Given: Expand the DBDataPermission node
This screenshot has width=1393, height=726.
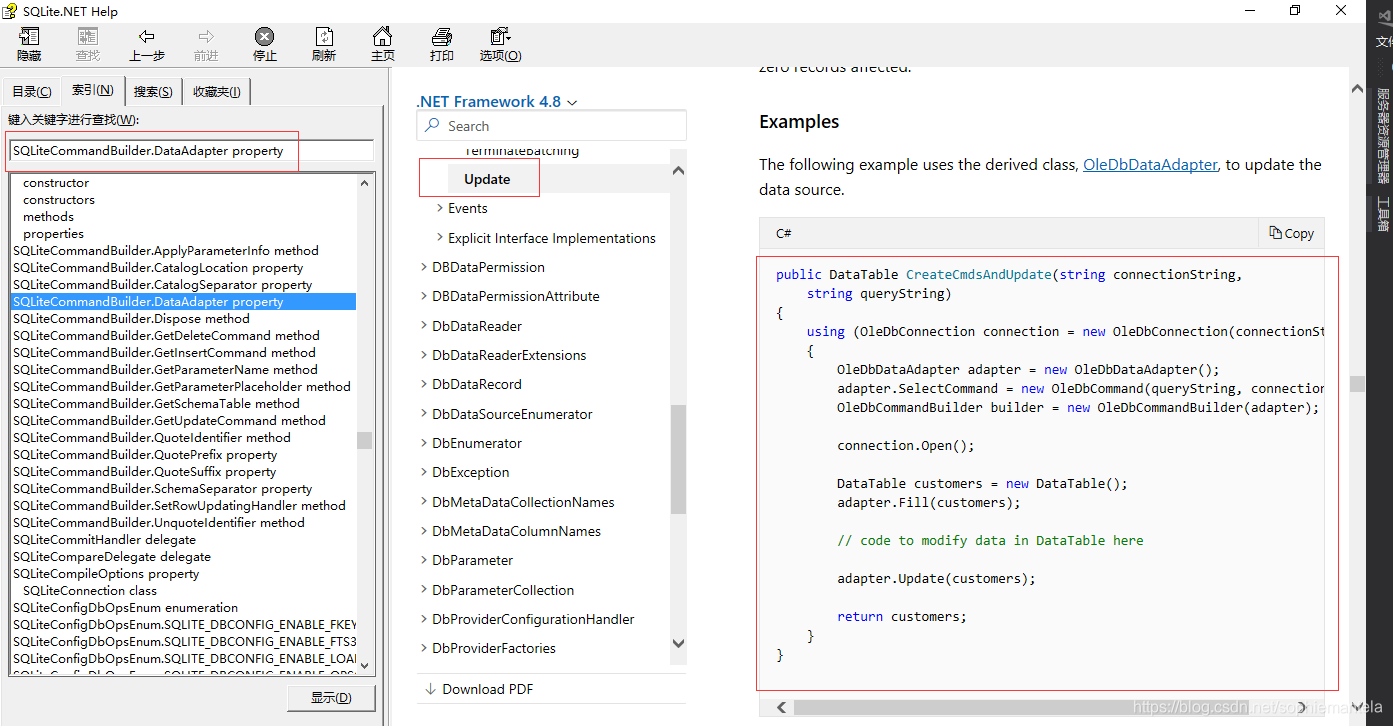Looking at the screenshot, I should pyautogui.click(x=424, y=267).
